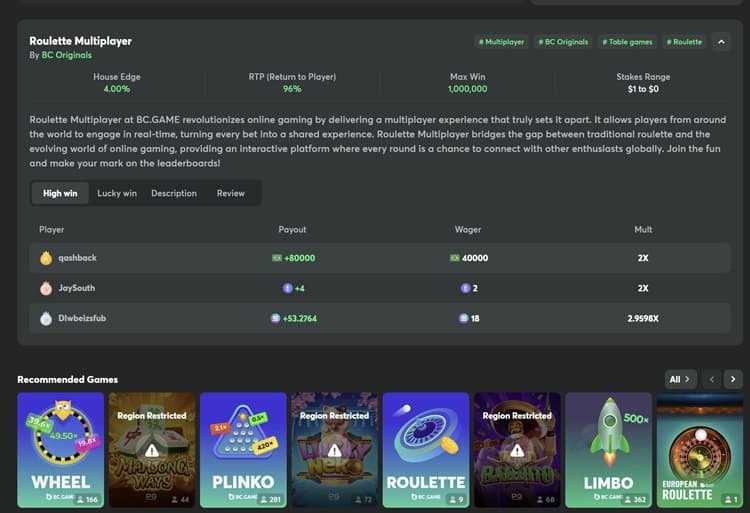The height and width of the screenshot is (513, 750).
Task: Click the # Roulette tag
Action: [x=685, y=42]
